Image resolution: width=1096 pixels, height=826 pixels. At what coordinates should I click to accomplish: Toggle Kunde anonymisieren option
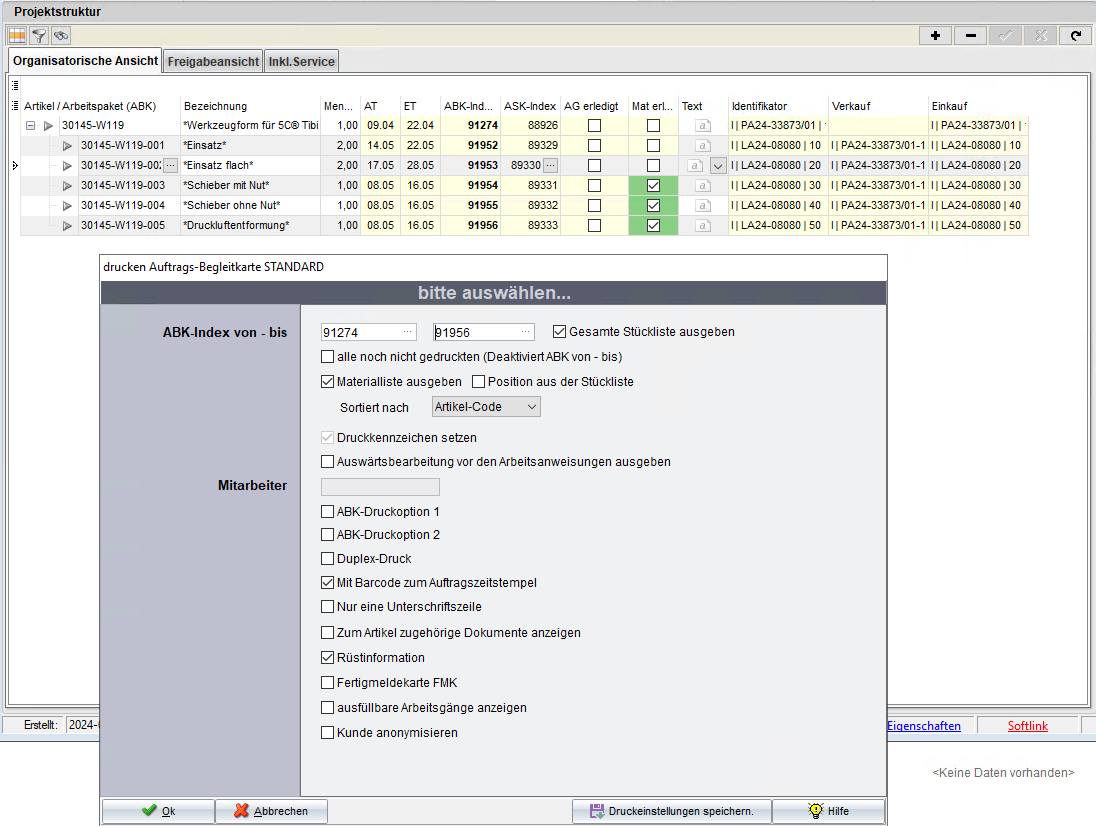pos(327,733)
